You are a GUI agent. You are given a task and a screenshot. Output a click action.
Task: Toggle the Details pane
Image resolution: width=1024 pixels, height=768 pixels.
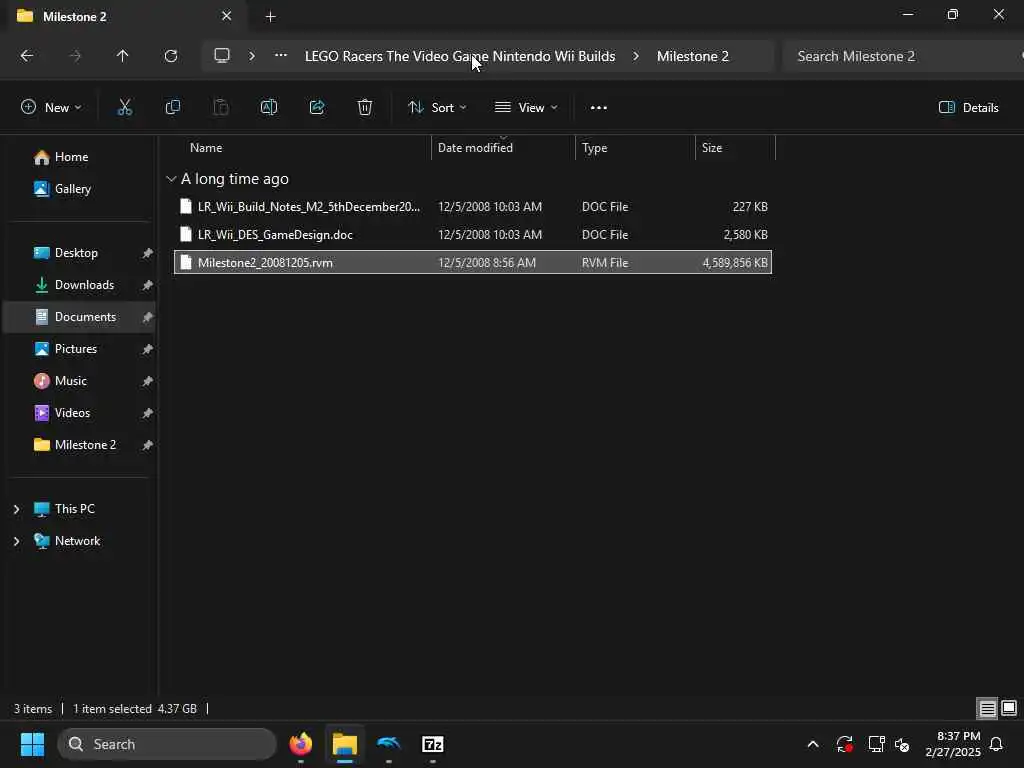point(968,108)
